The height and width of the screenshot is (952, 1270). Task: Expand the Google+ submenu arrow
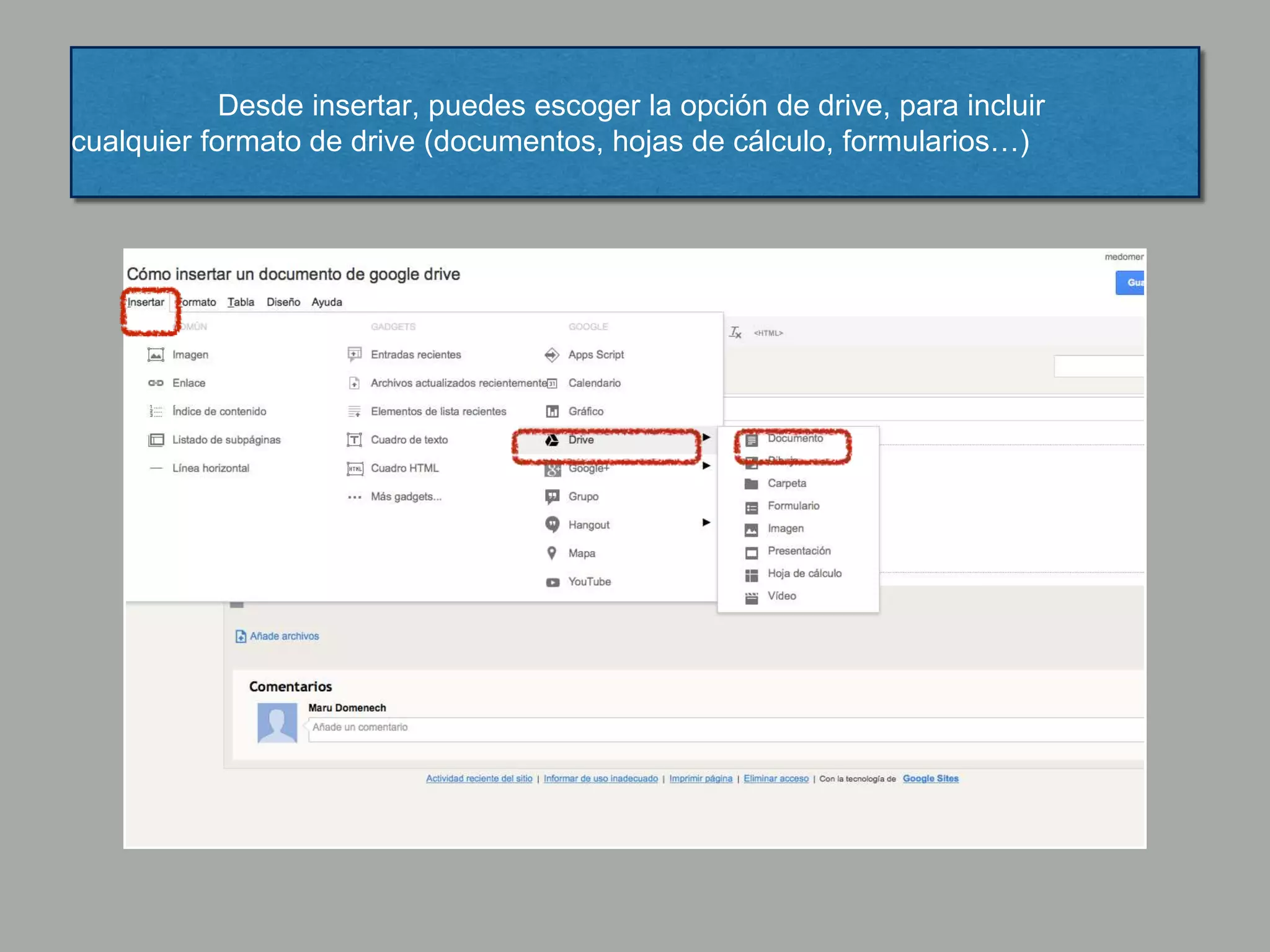coord(706,465)
